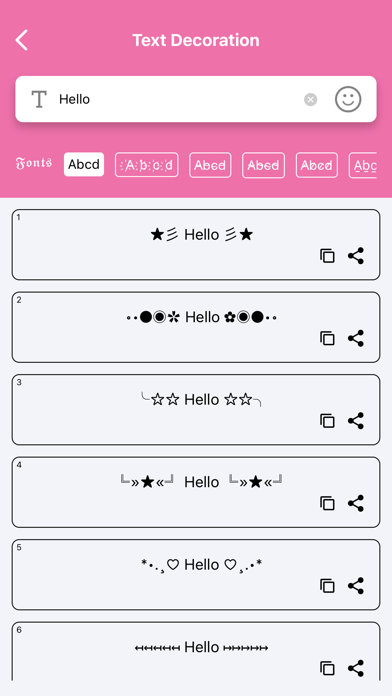Select the ☆☆ Hello ☆☆ decoration card

(196, 410)
